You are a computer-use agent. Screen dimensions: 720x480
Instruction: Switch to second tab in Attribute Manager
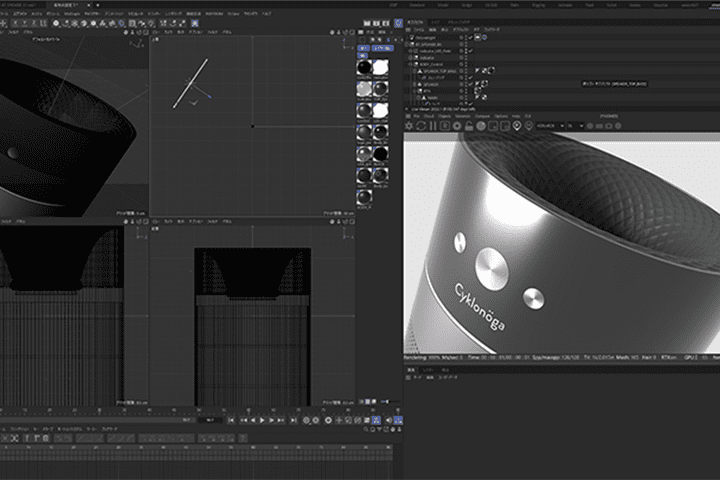[428, 370]
